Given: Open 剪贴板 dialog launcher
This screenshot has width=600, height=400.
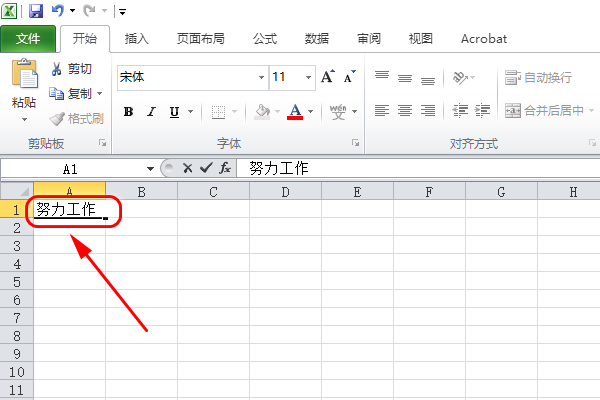Looking at the screenshot, I should click(103, 143).
